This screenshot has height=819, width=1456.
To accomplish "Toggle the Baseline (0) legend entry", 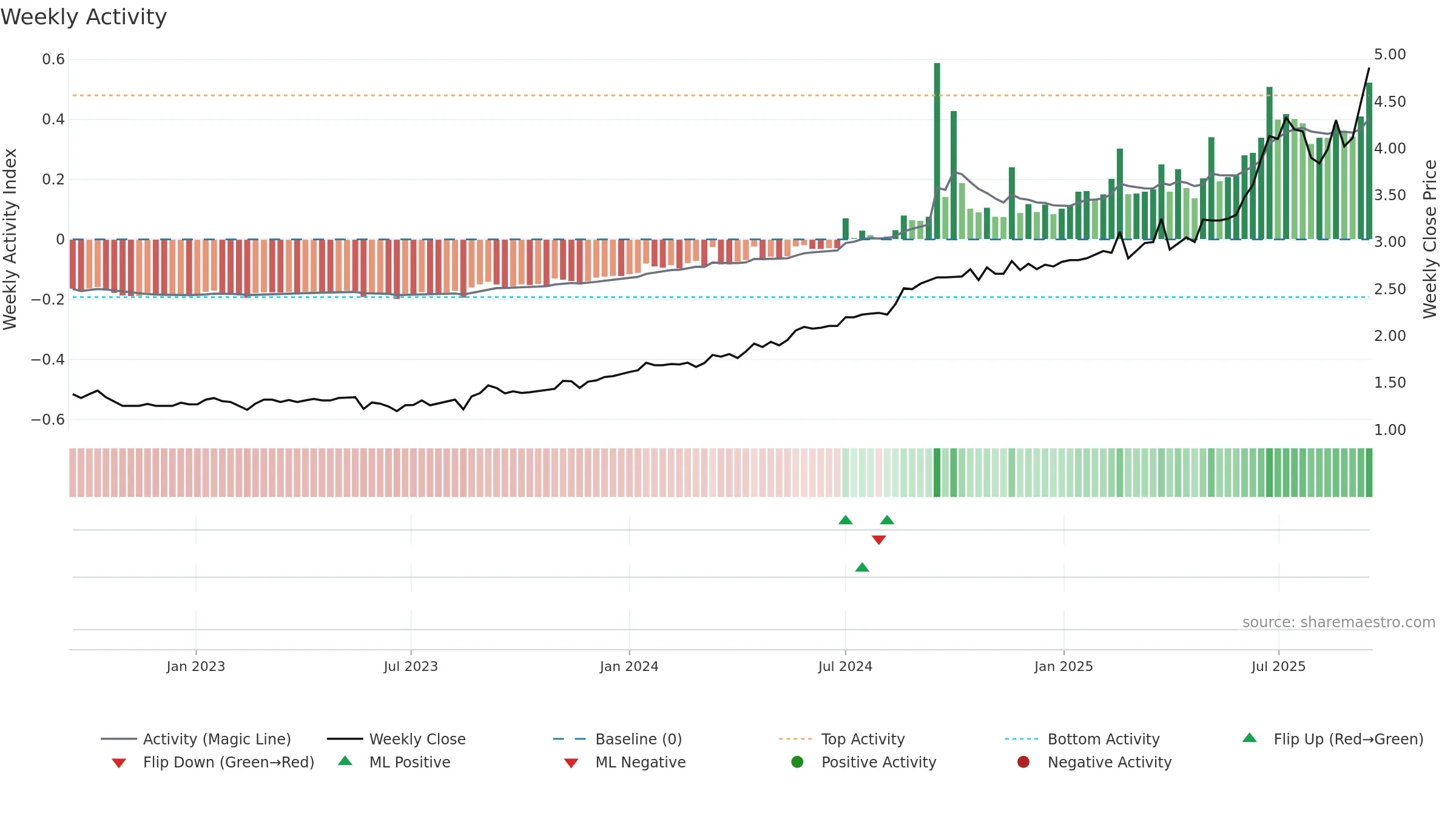I will (x=618, y=739).
